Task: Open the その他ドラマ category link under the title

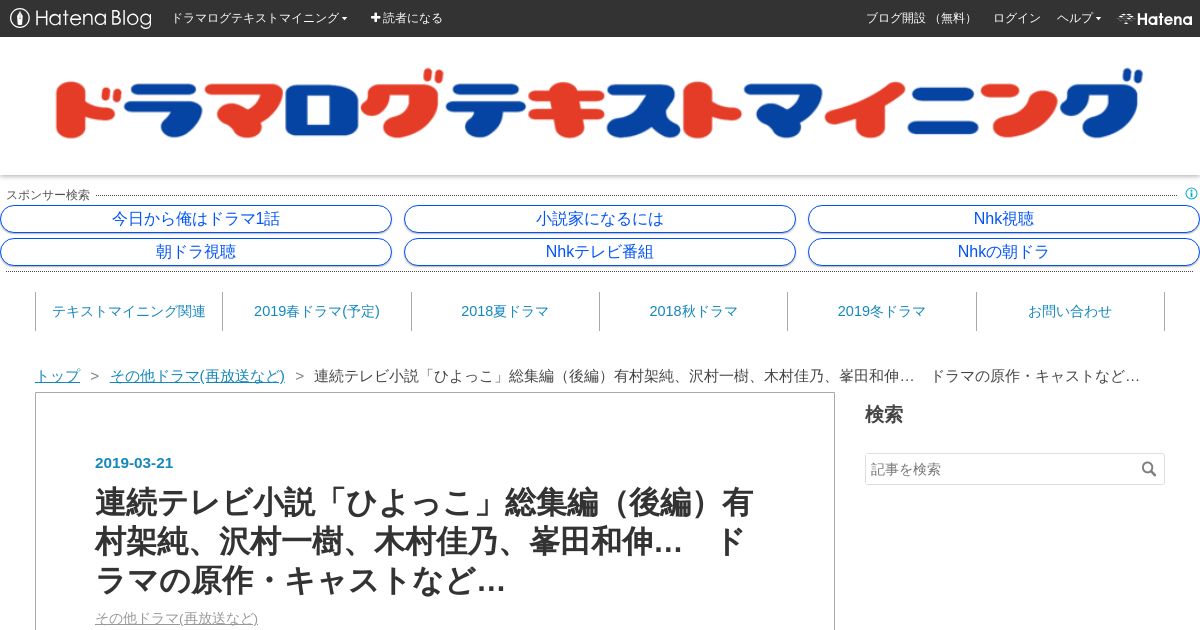Action: pyautogui.click(x=176, y=619)
